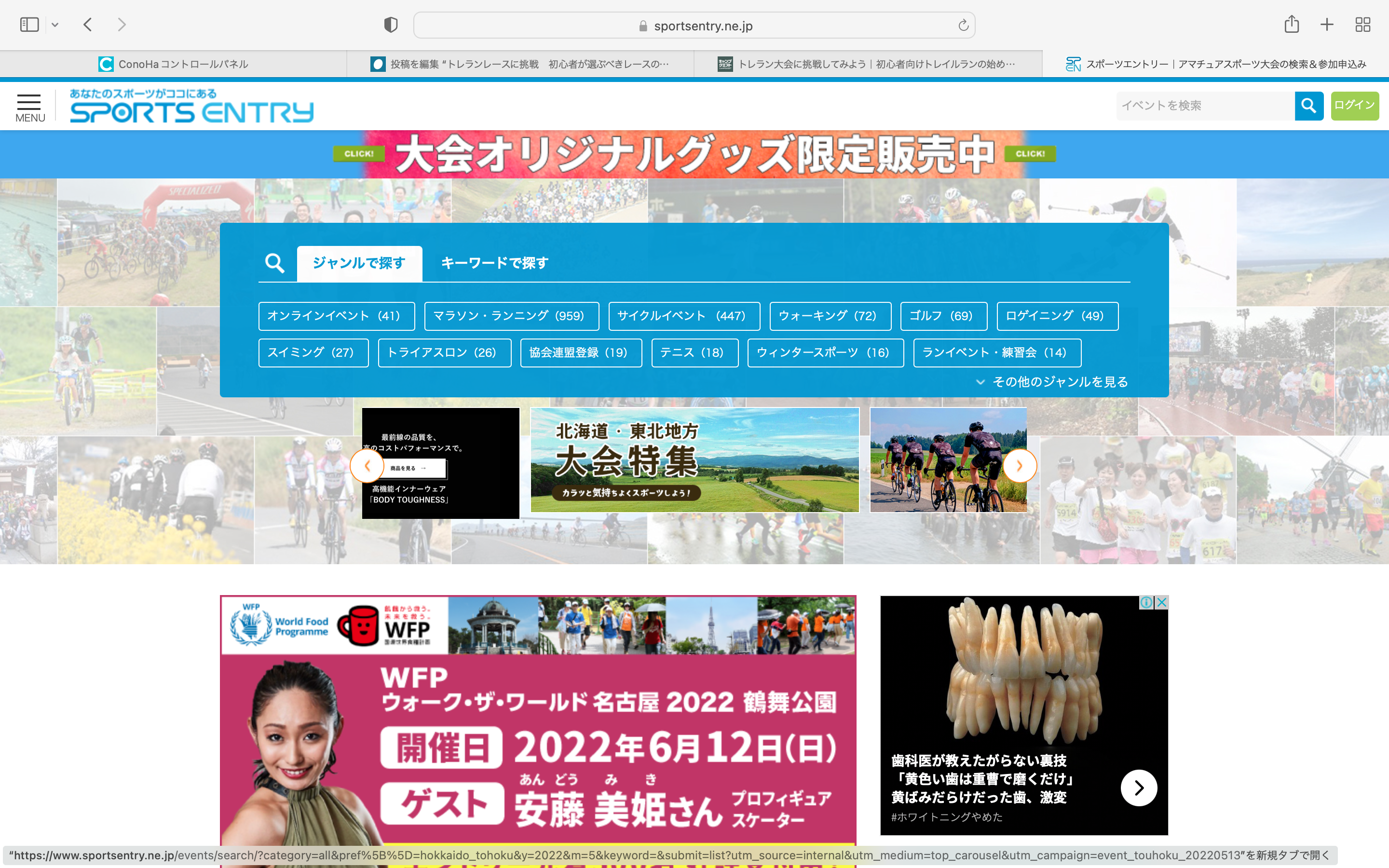Image resolution: width=1389 pixels, height=868 pixels.
Task: Click the イベントを検索 search field
Action: [x=1205, y=106]
